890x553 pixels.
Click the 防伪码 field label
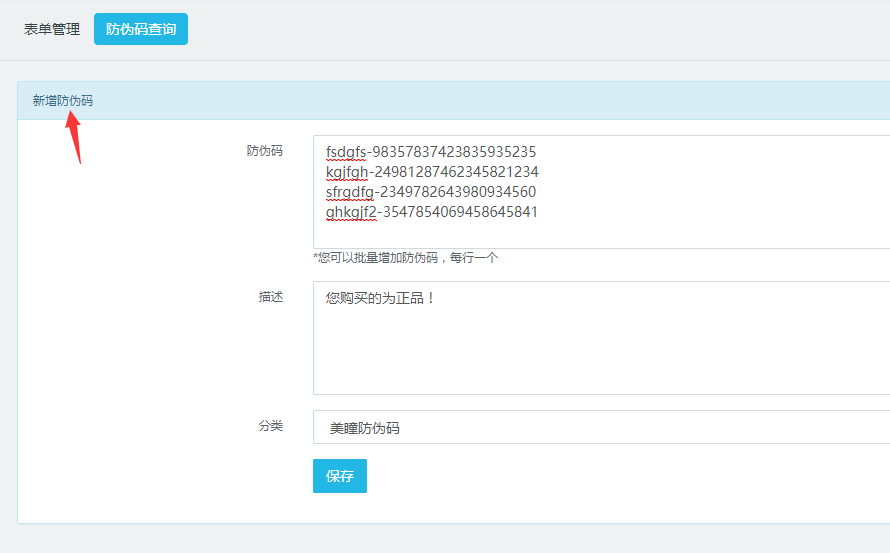tap(264, 151)
